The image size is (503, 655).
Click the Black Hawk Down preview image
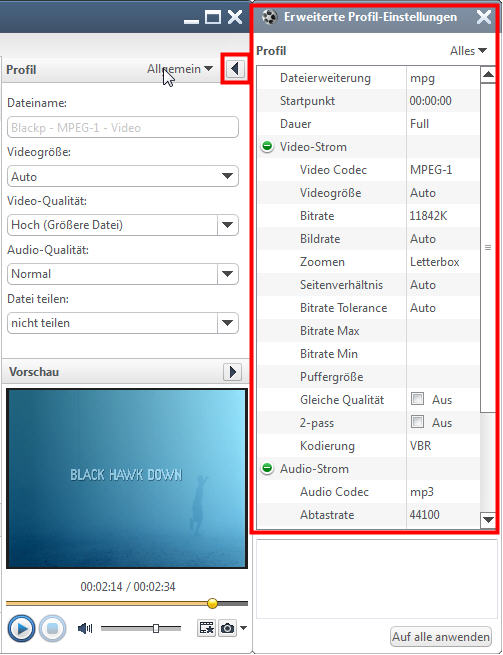pos(127,479)
